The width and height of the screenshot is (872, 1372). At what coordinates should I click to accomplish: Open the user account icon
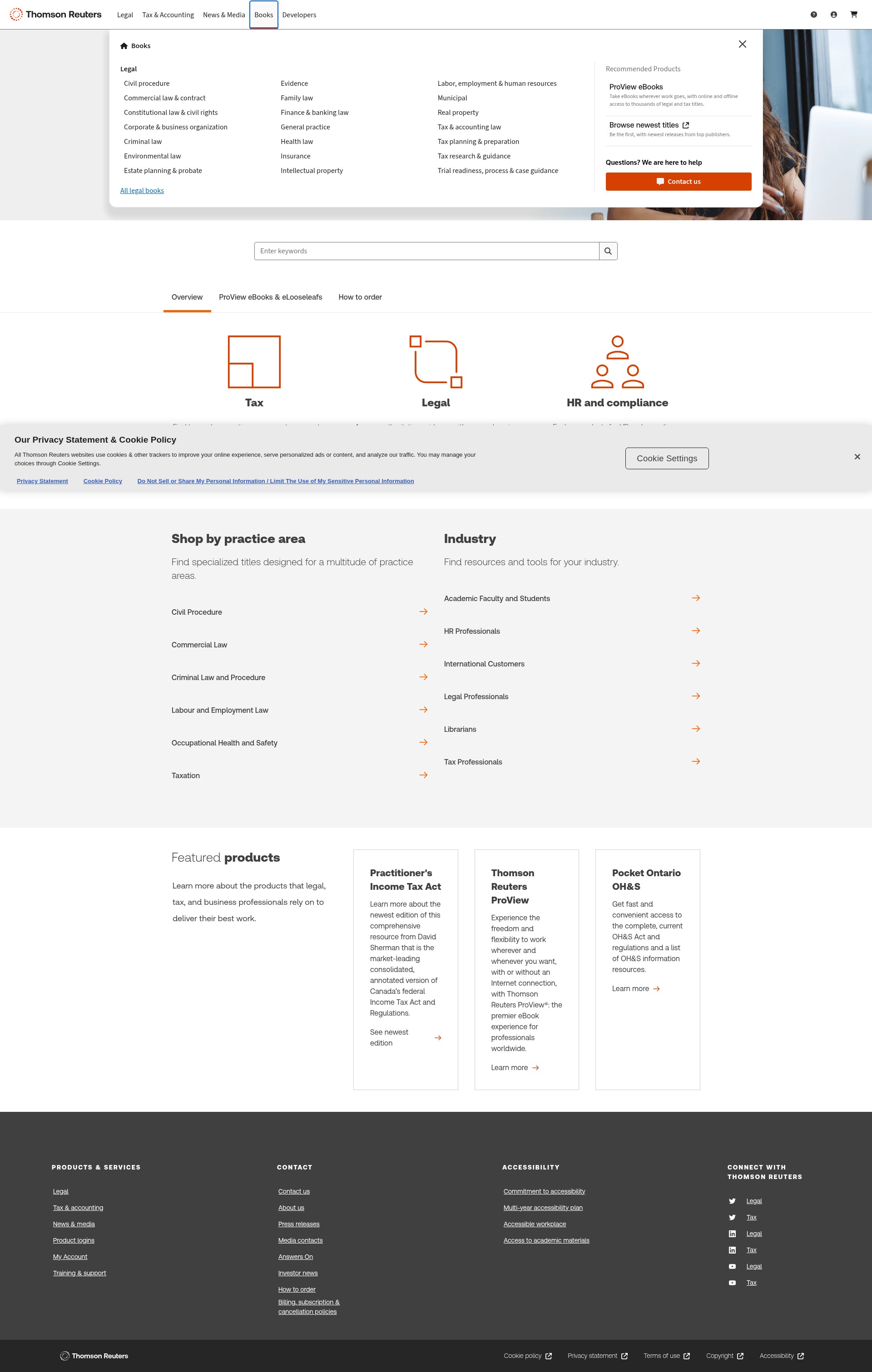point(833,15)
